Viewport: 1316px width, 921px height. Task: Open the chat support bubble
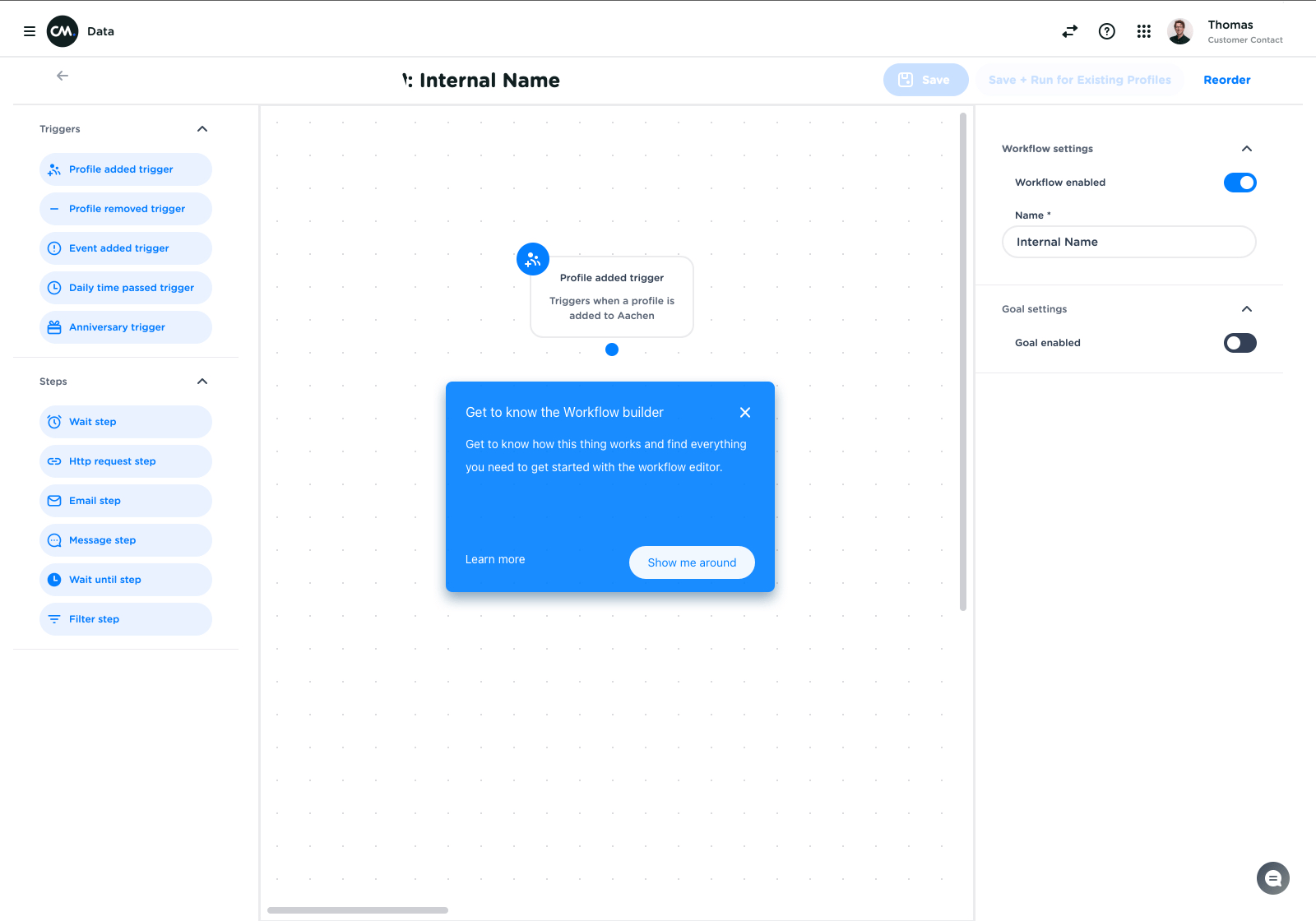(1273, 878)
